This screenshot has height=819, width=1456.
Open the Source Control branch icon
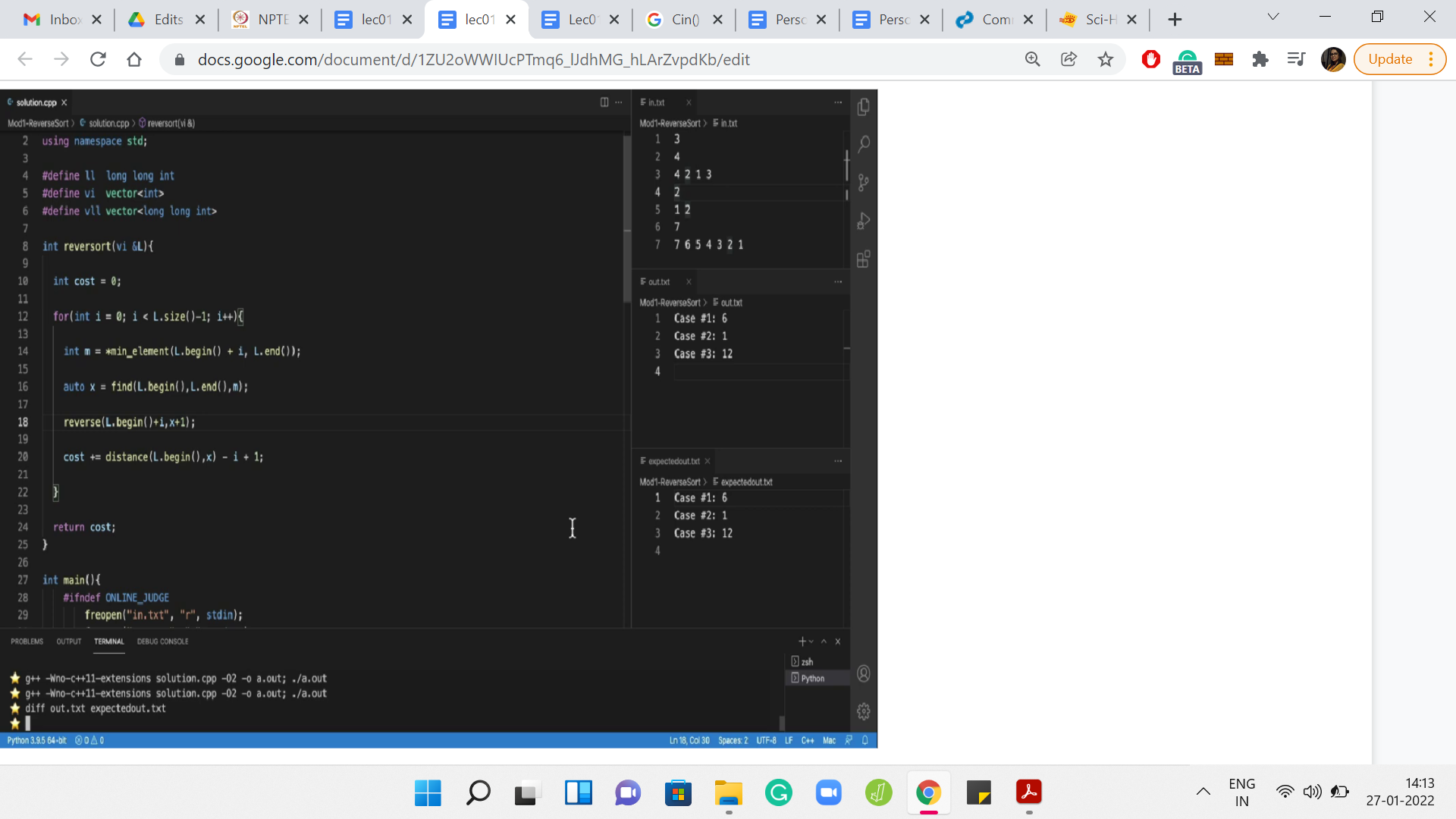pyautogui.click(x=863, y=183)
